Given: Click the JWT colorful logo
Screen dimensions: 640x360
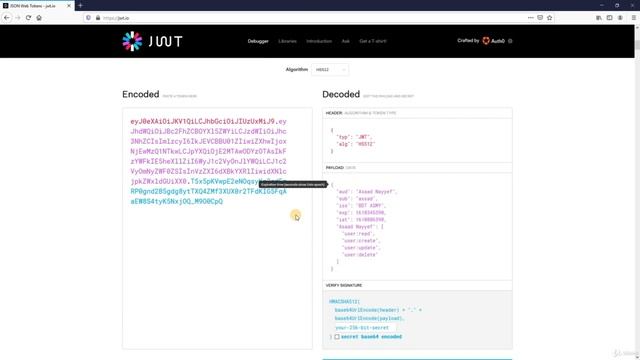Looking at the screenshot, I should pos(132,41).
